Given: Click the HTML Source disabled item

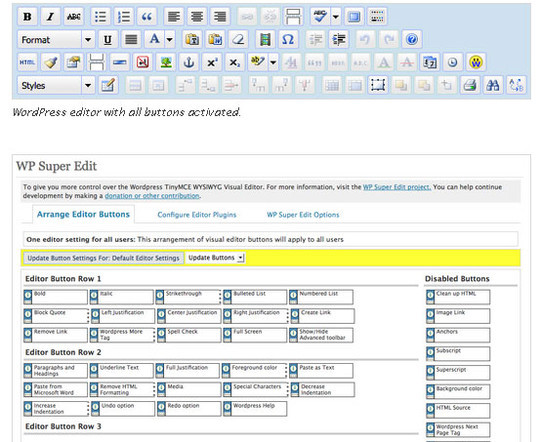Looking at the screenshot, I should coord(458,411).
